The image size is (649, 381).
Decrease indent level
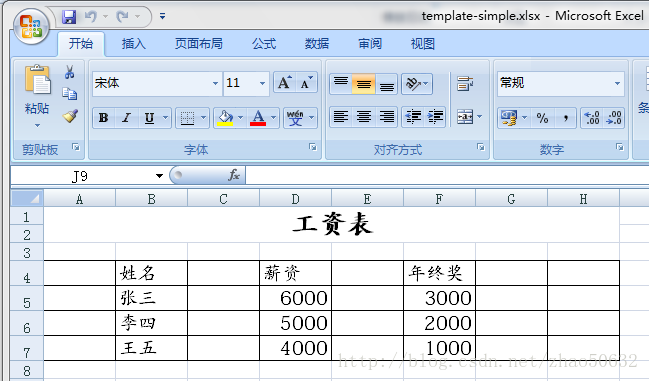413,117
